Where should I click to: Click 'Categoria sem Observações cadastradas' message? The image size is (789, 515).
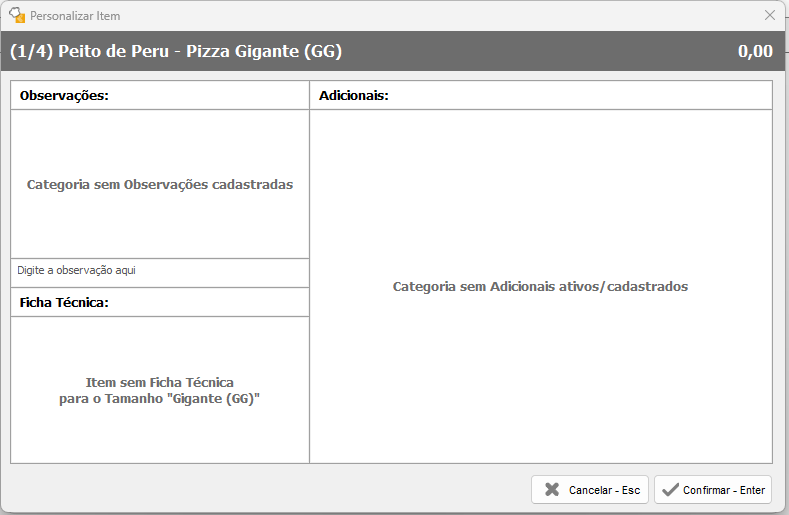[x=160, y=185]
